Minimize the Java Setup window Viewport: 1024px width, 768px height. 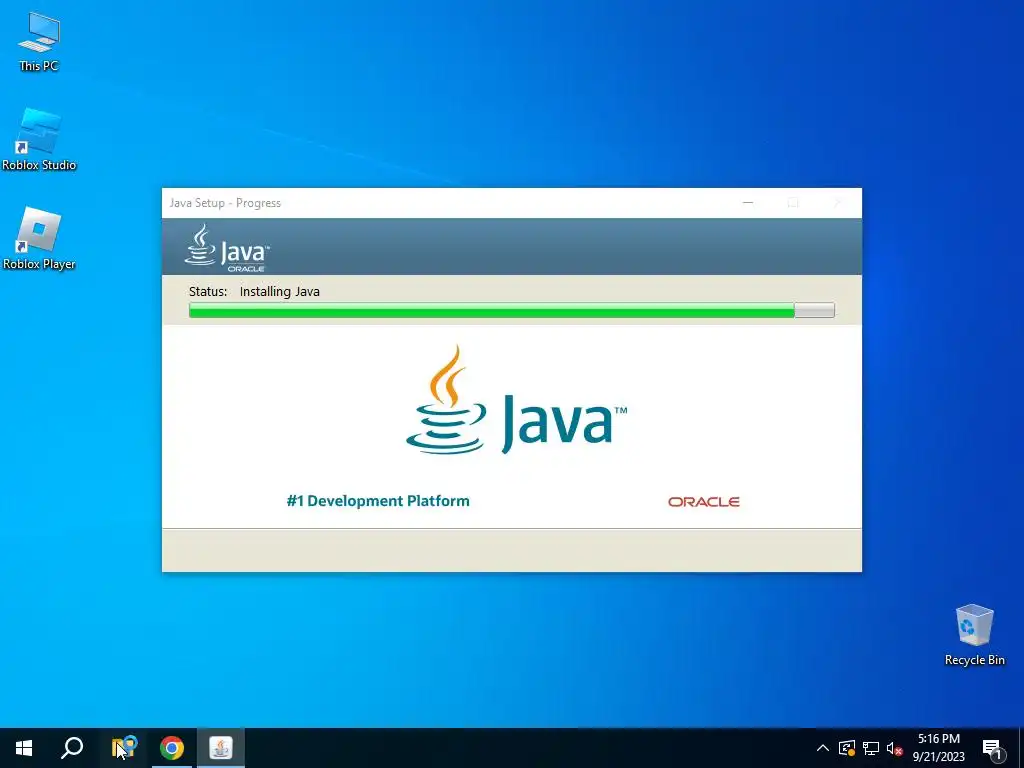pos(748,203)
